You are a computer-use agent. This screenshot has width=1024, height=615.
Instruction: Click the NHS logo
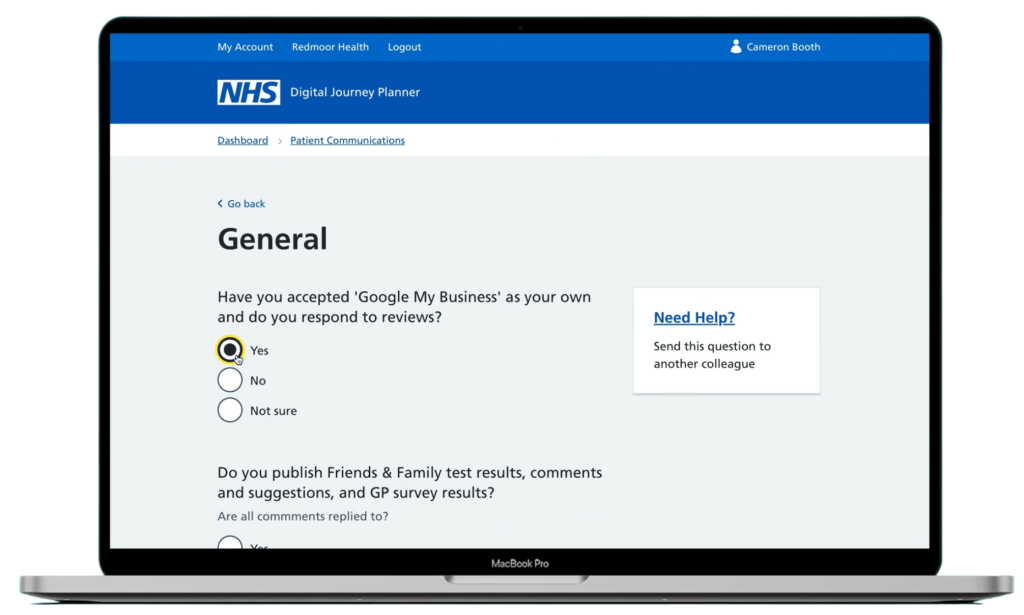pyautogui.click(x=248, y=92)
